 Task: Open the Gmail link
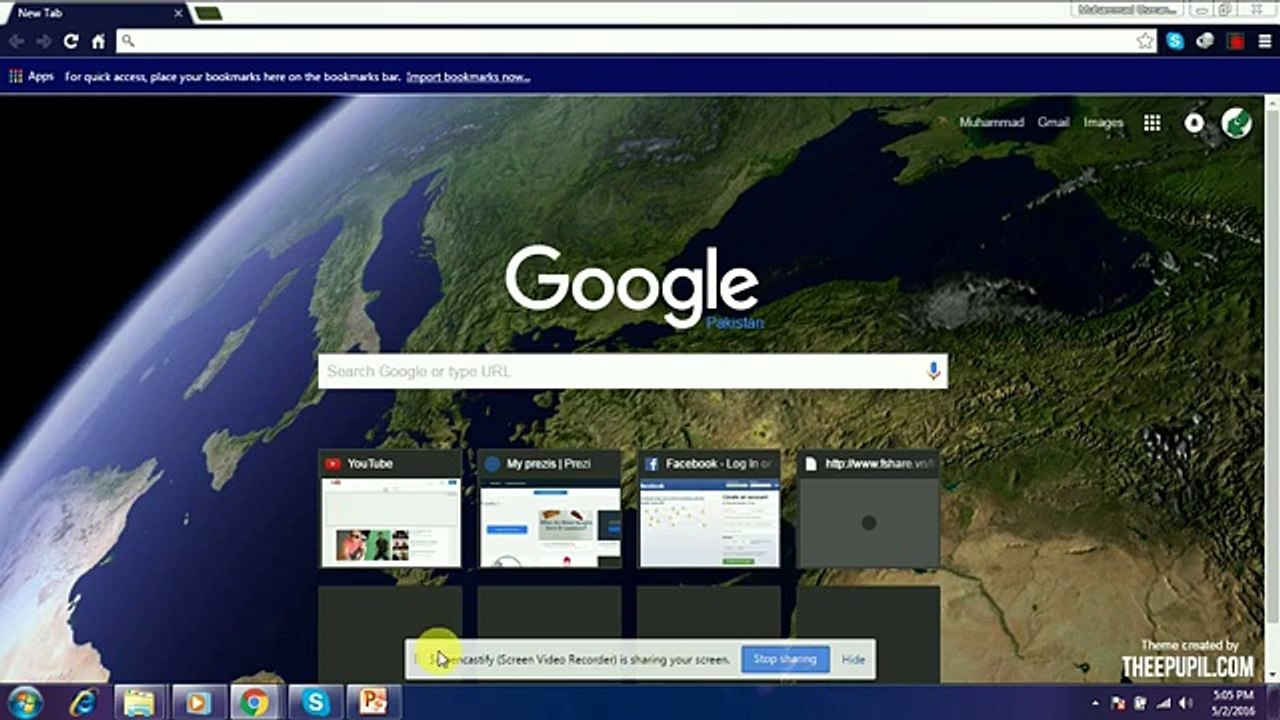(x=1053, y=122)
